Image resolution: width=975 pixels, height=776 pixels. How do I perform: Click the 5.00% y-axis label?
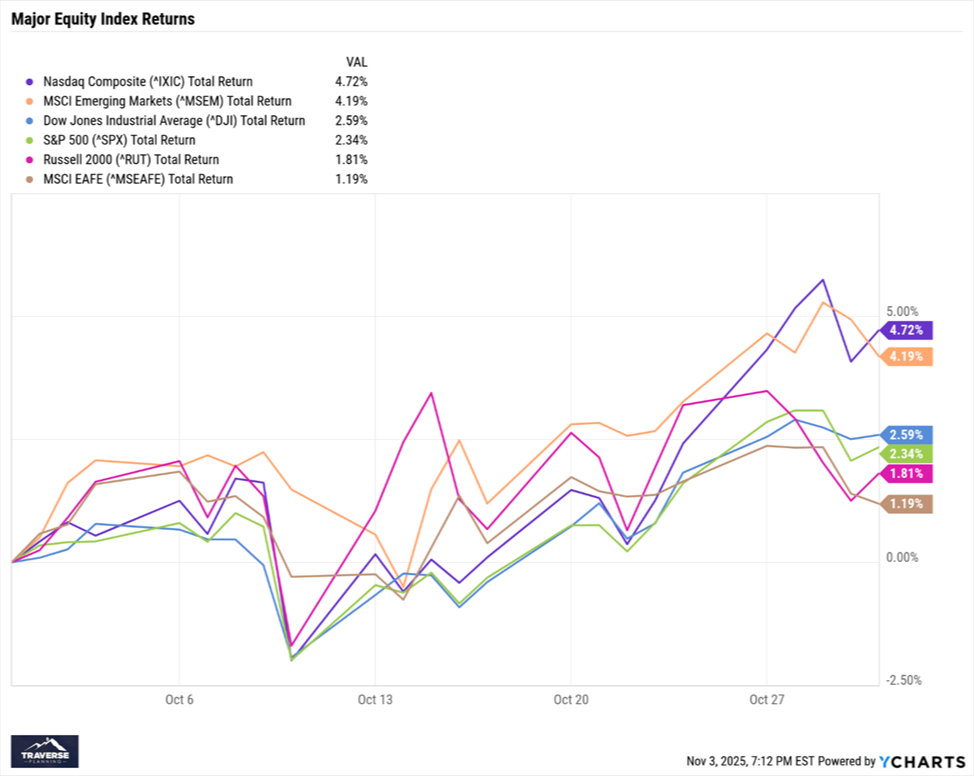pyautogui.click(x=903, y=311)
